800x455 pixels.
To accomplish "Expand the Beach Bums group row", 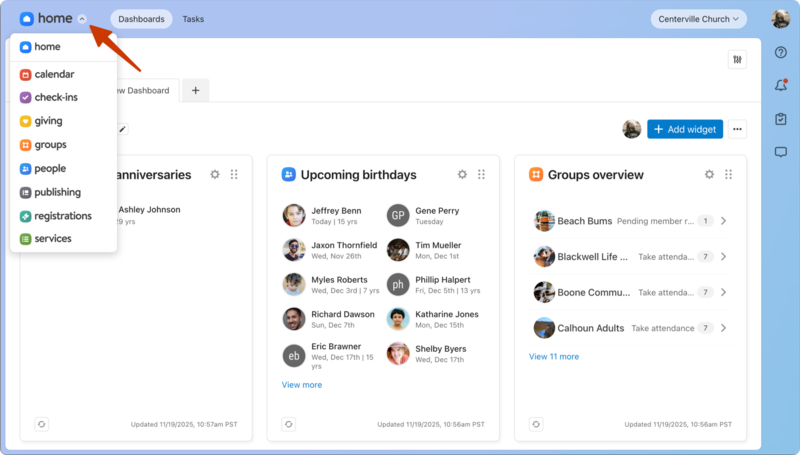I will (x=723, y=221).
